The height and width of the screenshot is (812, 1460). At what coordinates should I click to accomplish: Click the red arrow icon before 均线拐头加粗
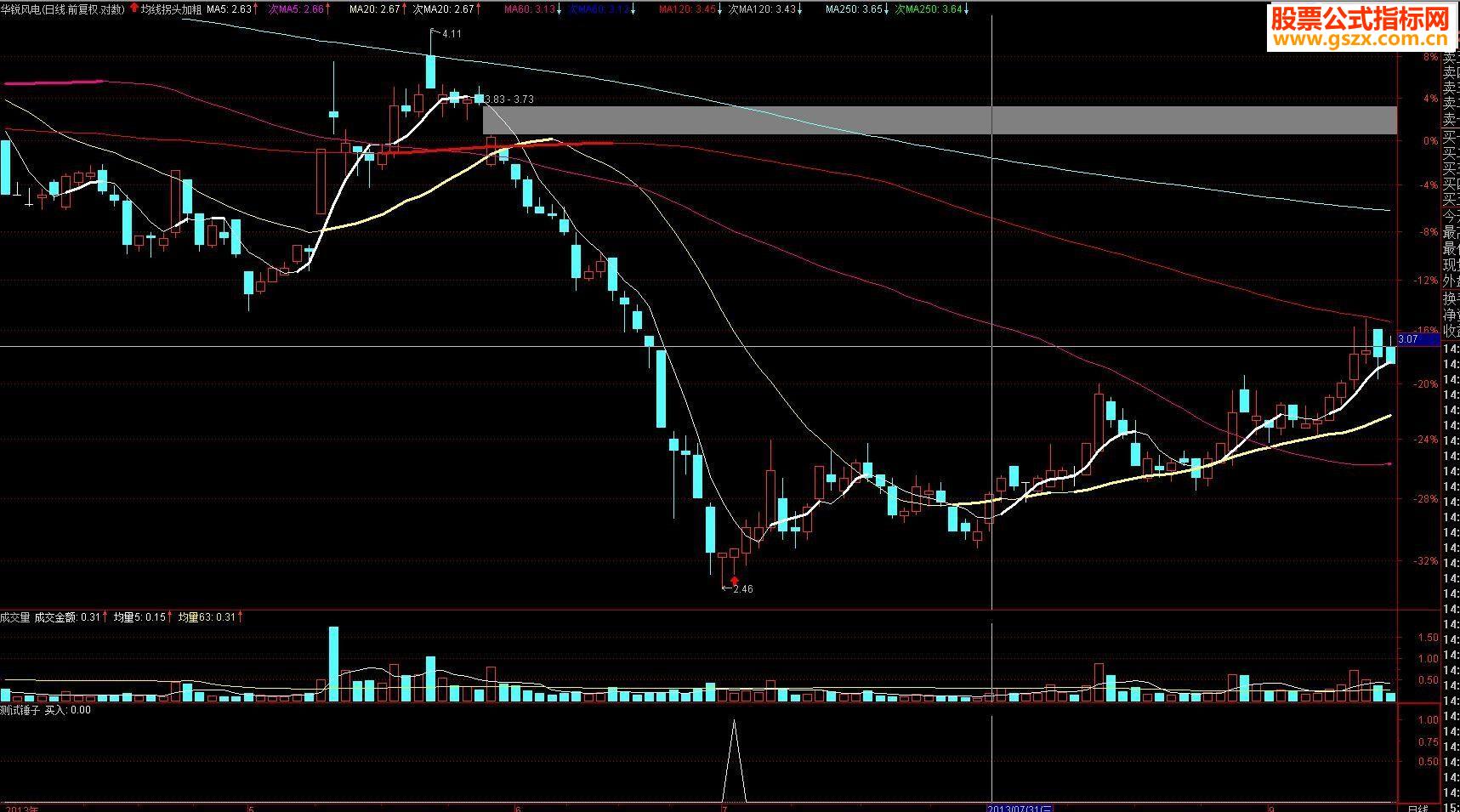[x=134, y=9]
